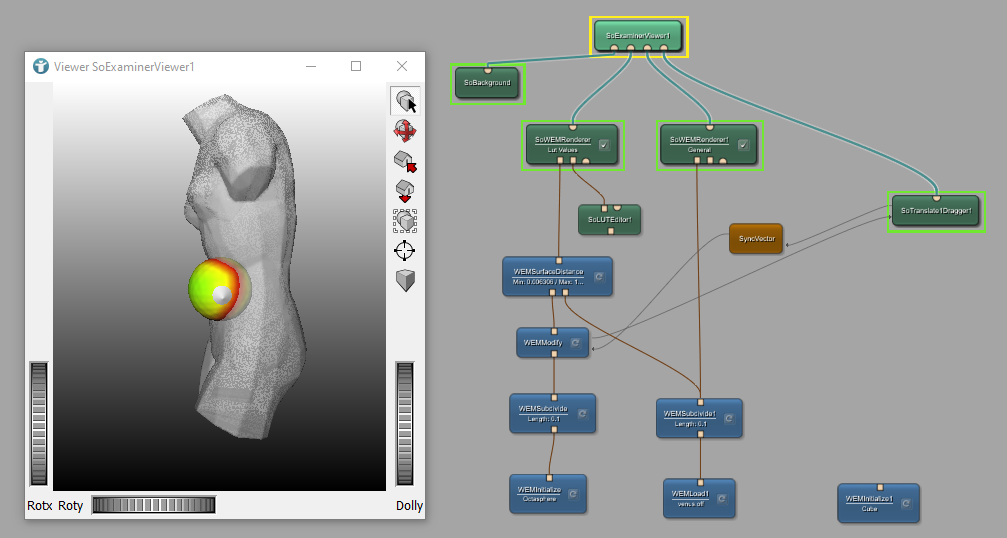The image size is (1007, 538).
Task: Click the go to home position icon
Action: 404,160
